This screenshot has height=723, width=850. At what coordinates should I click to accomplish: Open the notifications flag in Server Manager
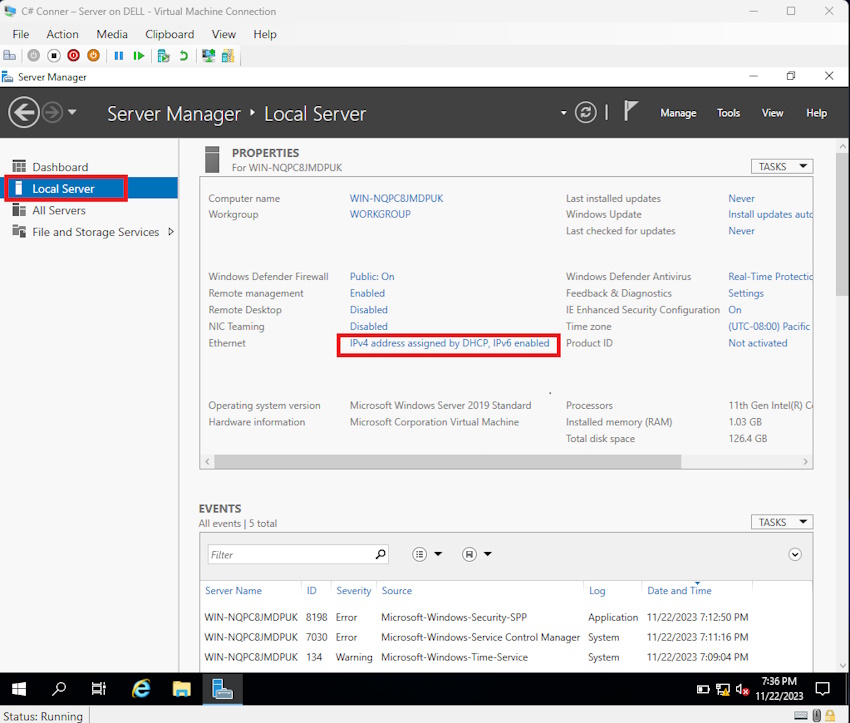[x=630, y=111]
